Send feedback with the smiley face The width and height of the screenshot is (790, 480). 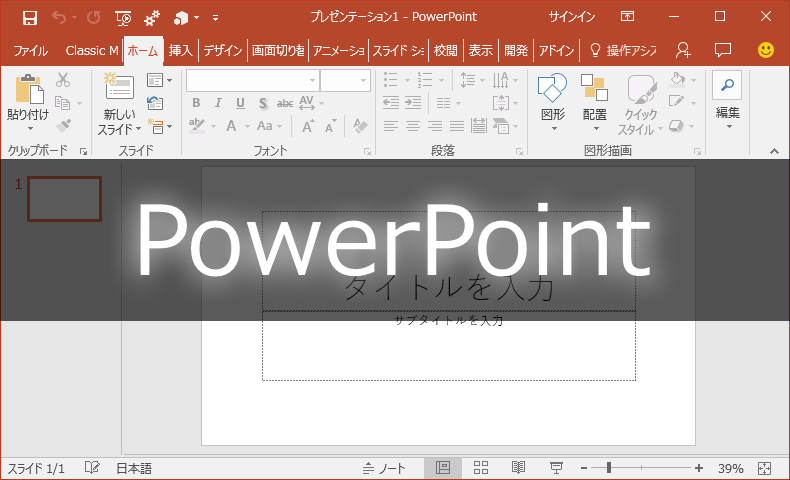click(765, 50)
